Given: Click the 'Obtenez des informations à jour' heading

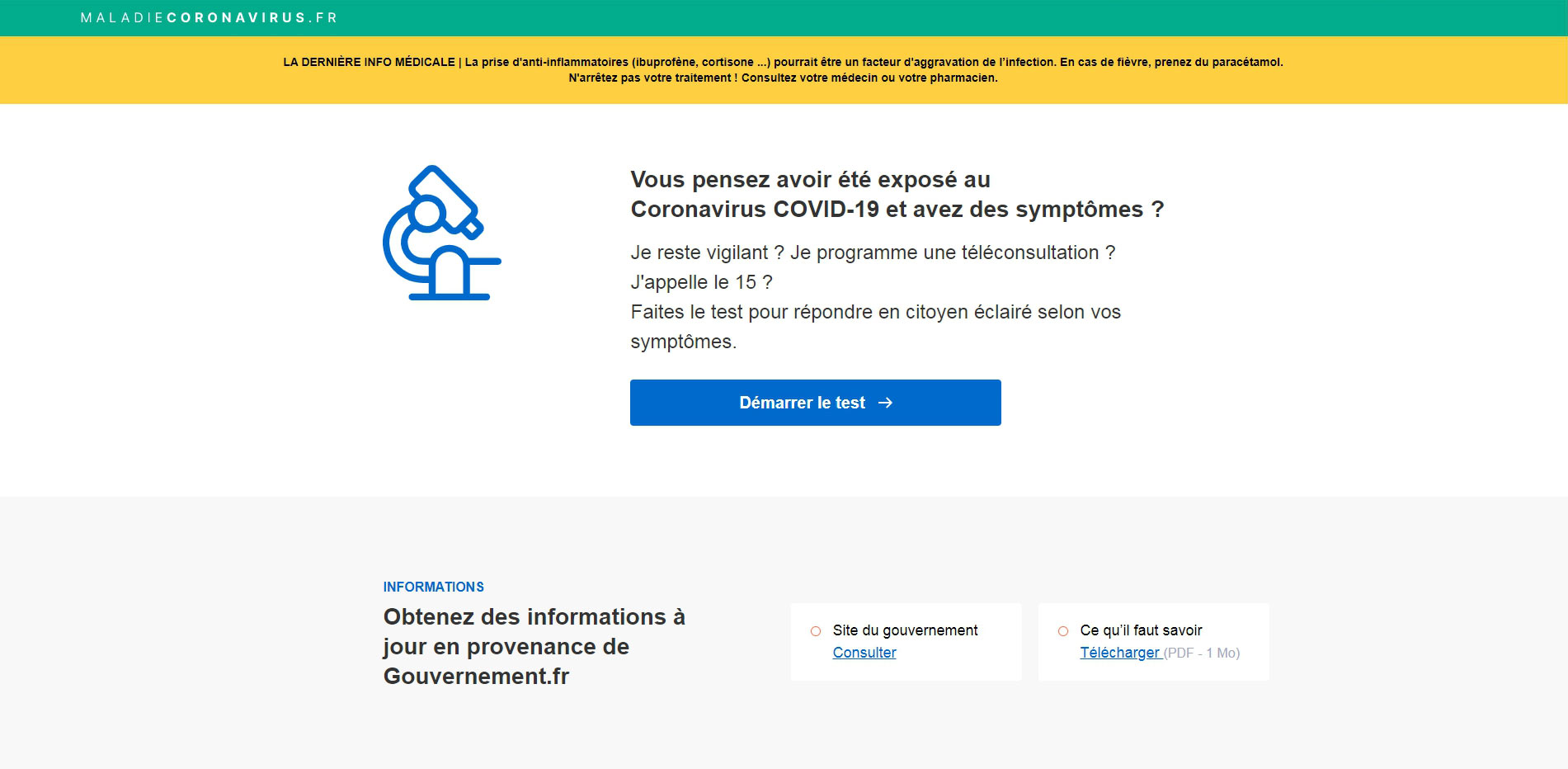Looking at the screenshot, I should (x=534, y=646).
